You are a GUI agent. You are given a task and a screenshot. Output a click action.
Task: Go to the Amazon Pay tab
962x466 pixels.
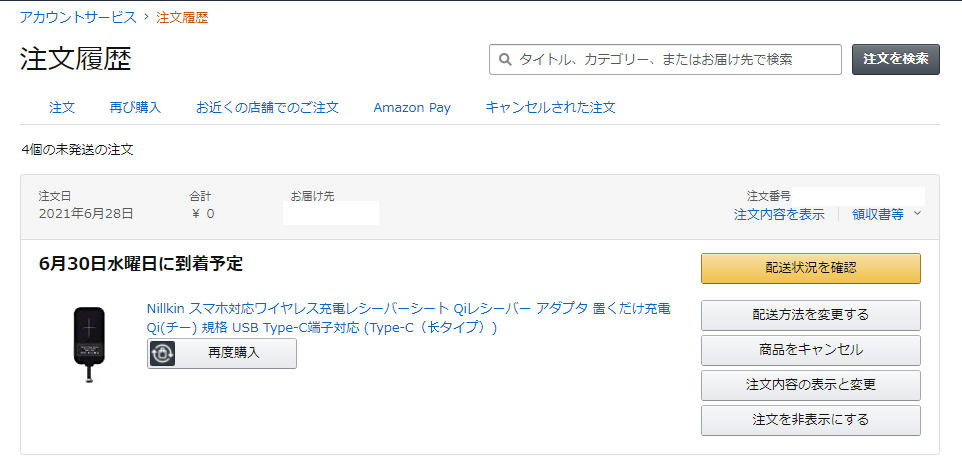(x=412, y=108)
